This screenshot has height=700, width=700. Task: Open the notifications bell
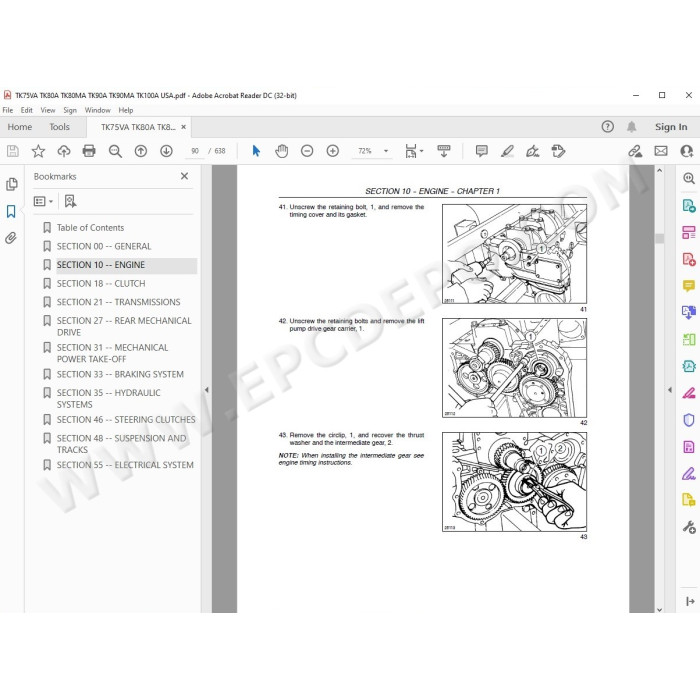631,127
